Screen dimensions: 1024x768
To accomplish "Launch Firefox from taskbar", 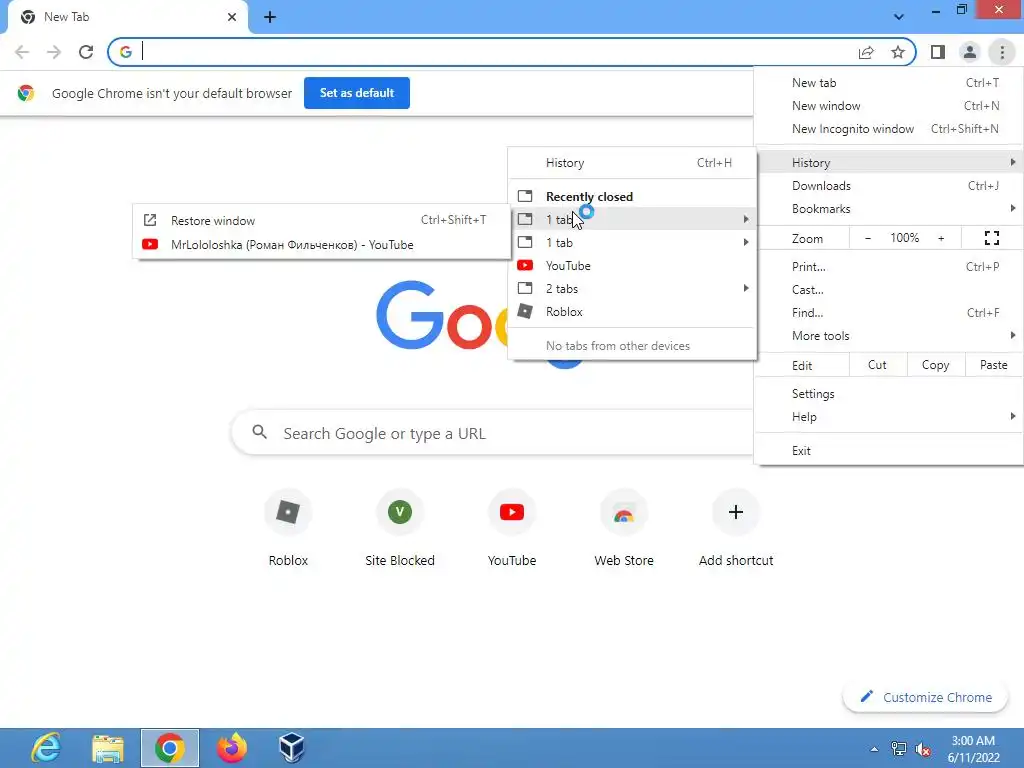I will [x=232, y=748].
